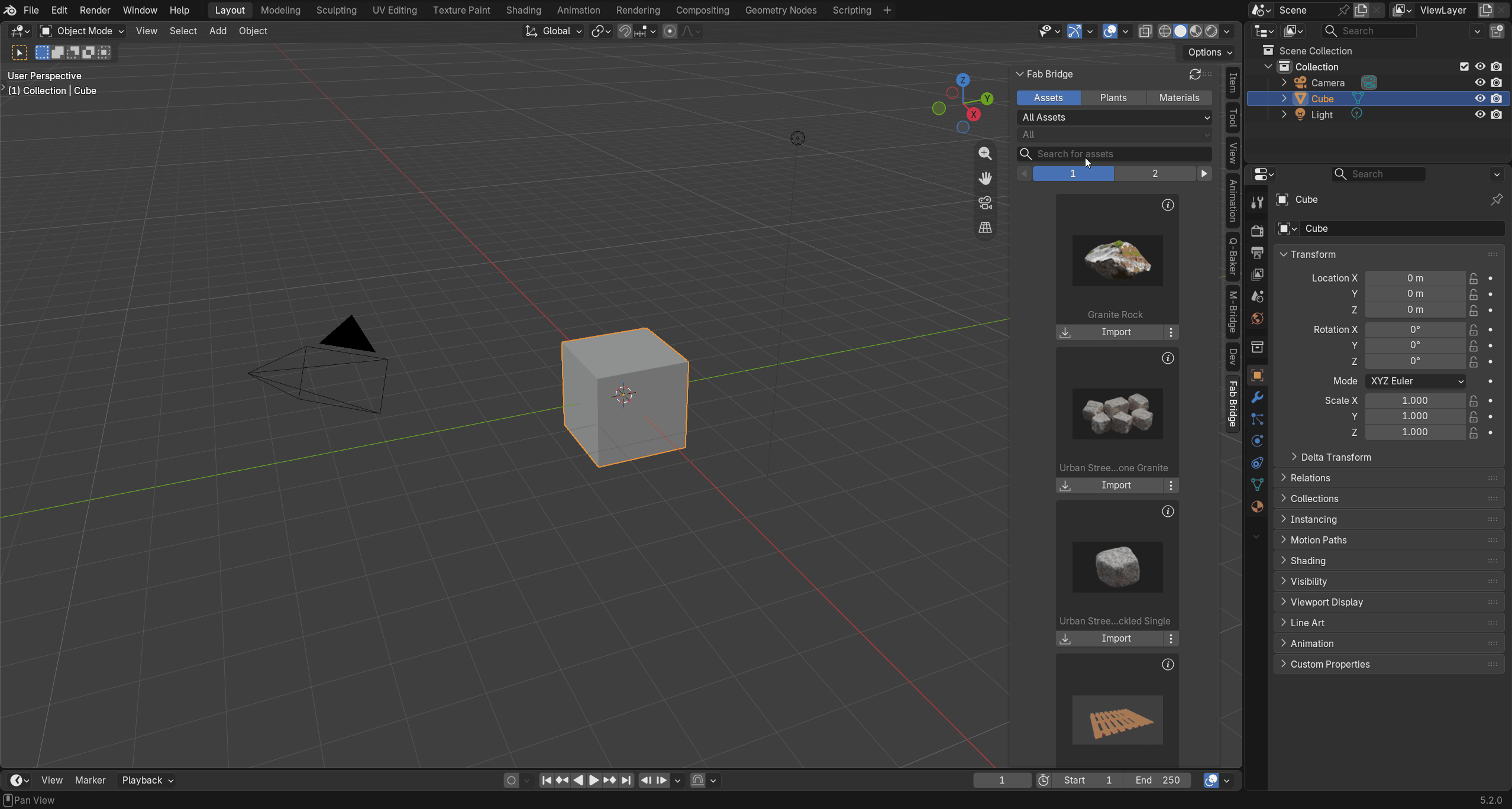Toggle lock on Location X
1512x809 pixels.
pyautogui.click(x=1474, y=279)
